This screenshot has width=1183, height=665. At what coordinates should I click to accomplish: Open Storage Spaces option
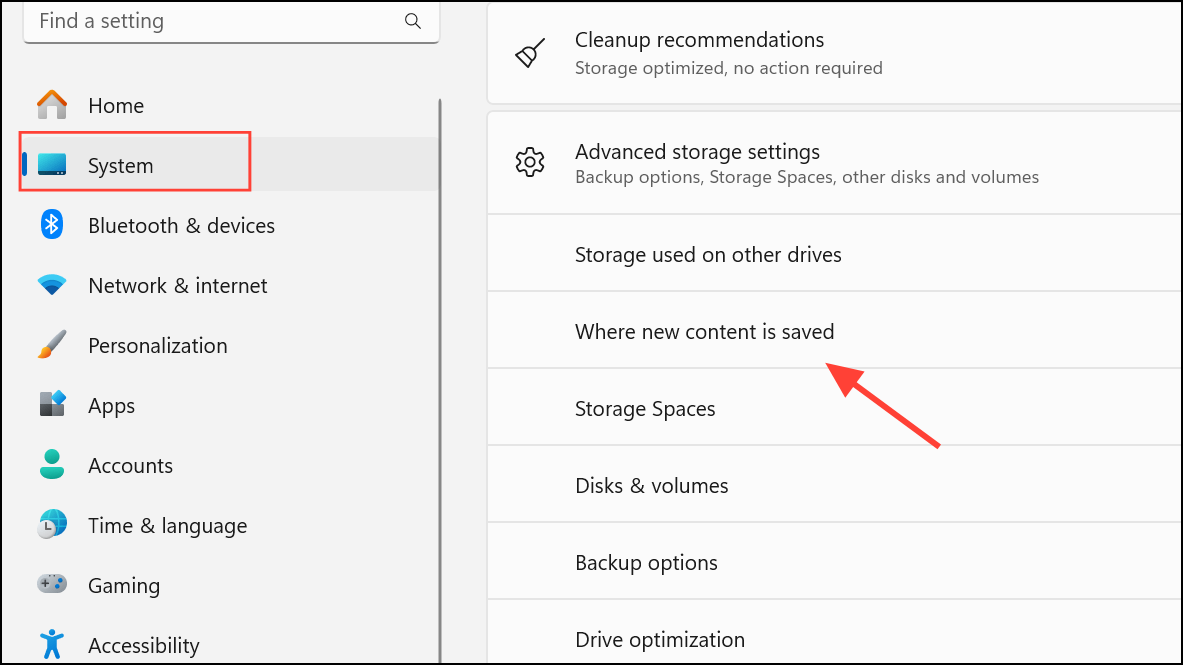(x=645, y=408)
